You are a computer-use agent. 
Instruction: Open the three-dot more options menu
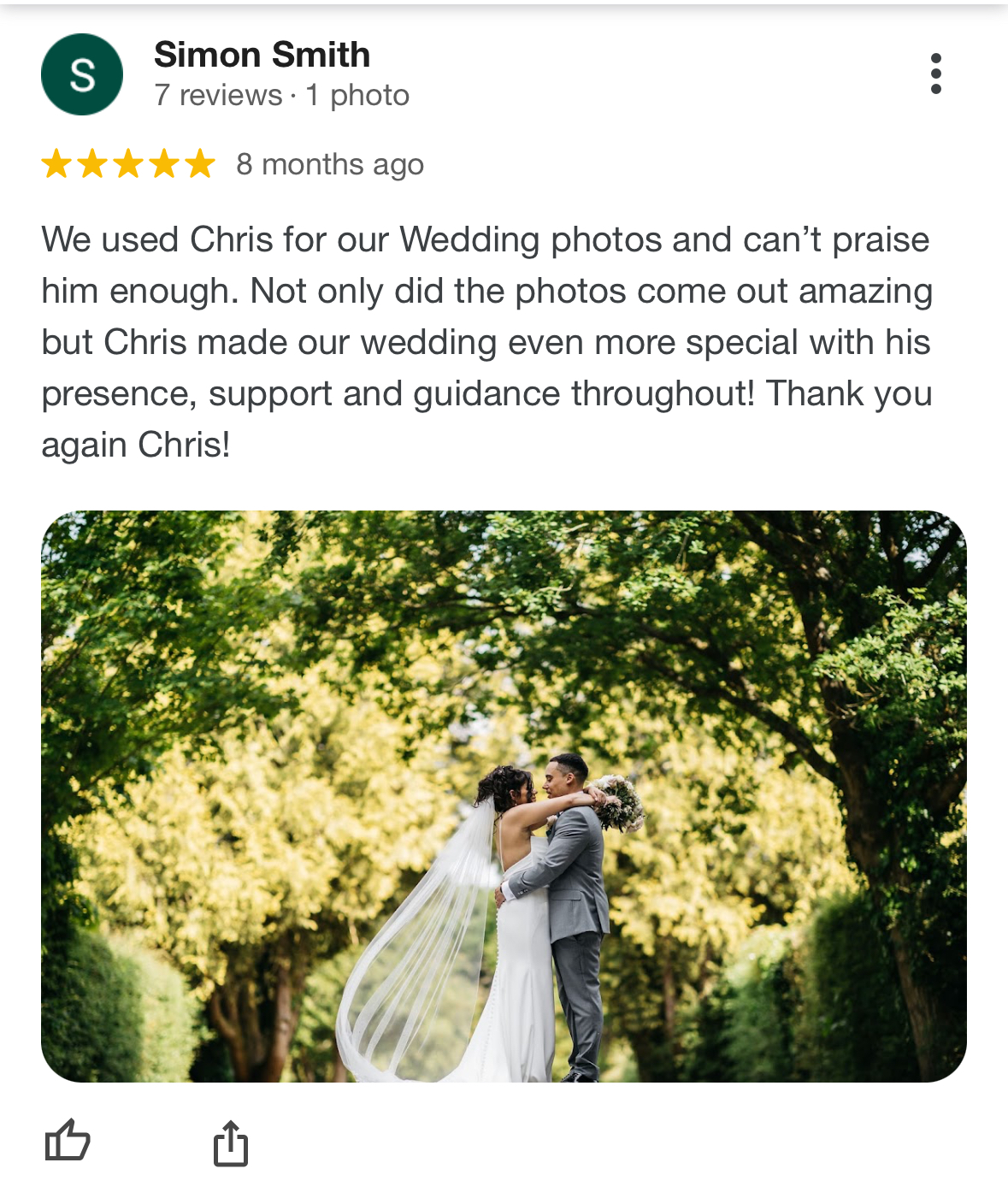(x=936, y=74)
